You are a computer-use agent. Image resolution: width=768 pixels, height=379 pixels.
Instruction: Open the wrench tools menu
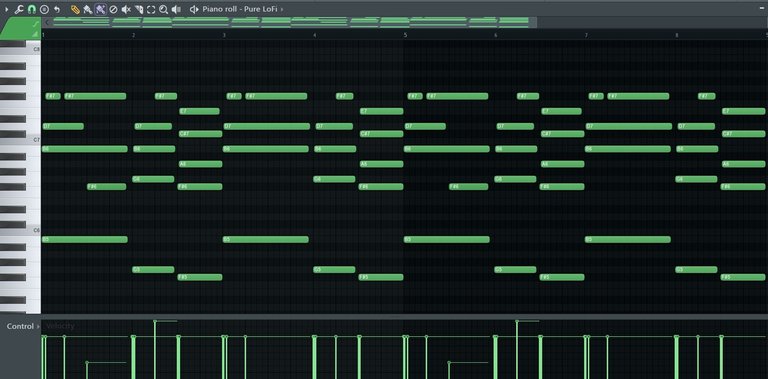click(x=19, y=9)
